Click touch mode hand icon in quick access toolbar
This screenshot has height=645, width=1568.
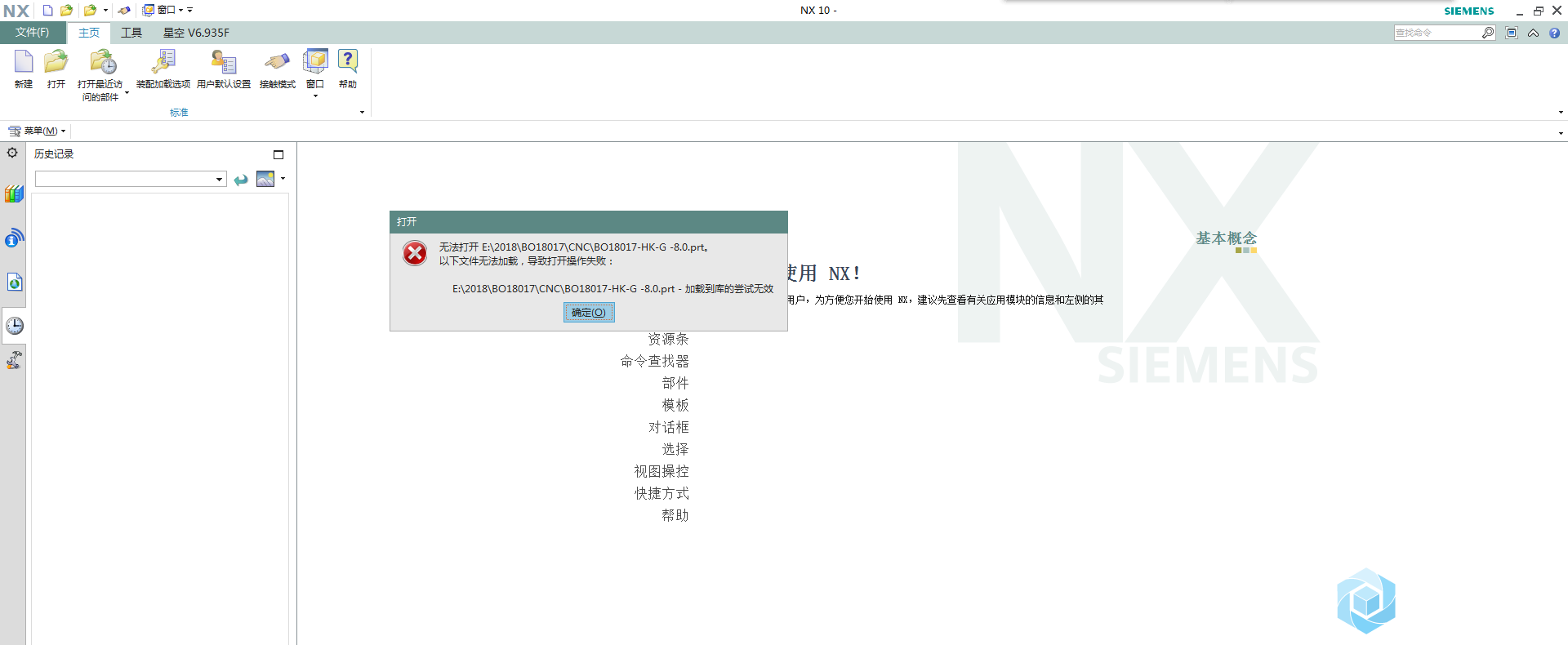124,11
